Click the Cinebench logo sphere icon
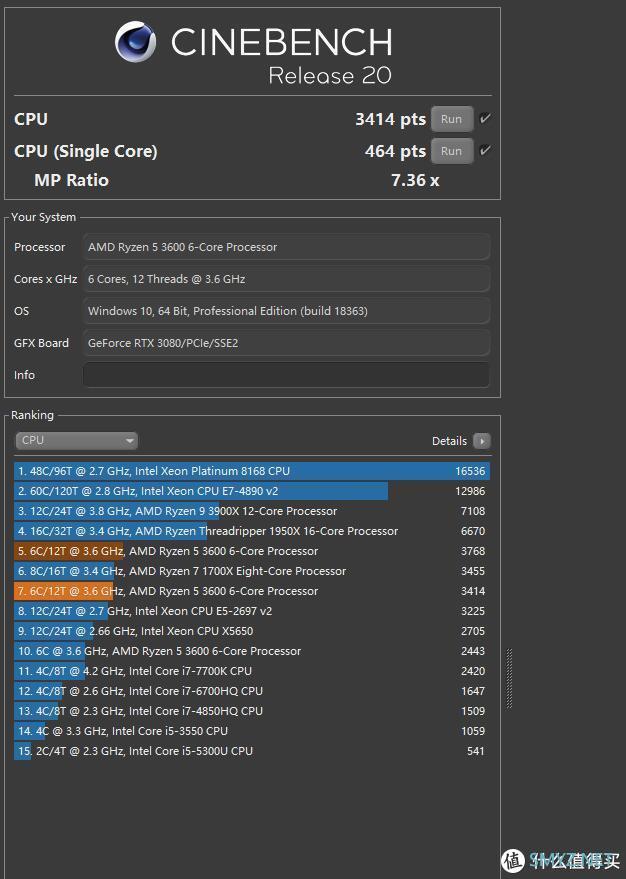 tap(136, 41)
